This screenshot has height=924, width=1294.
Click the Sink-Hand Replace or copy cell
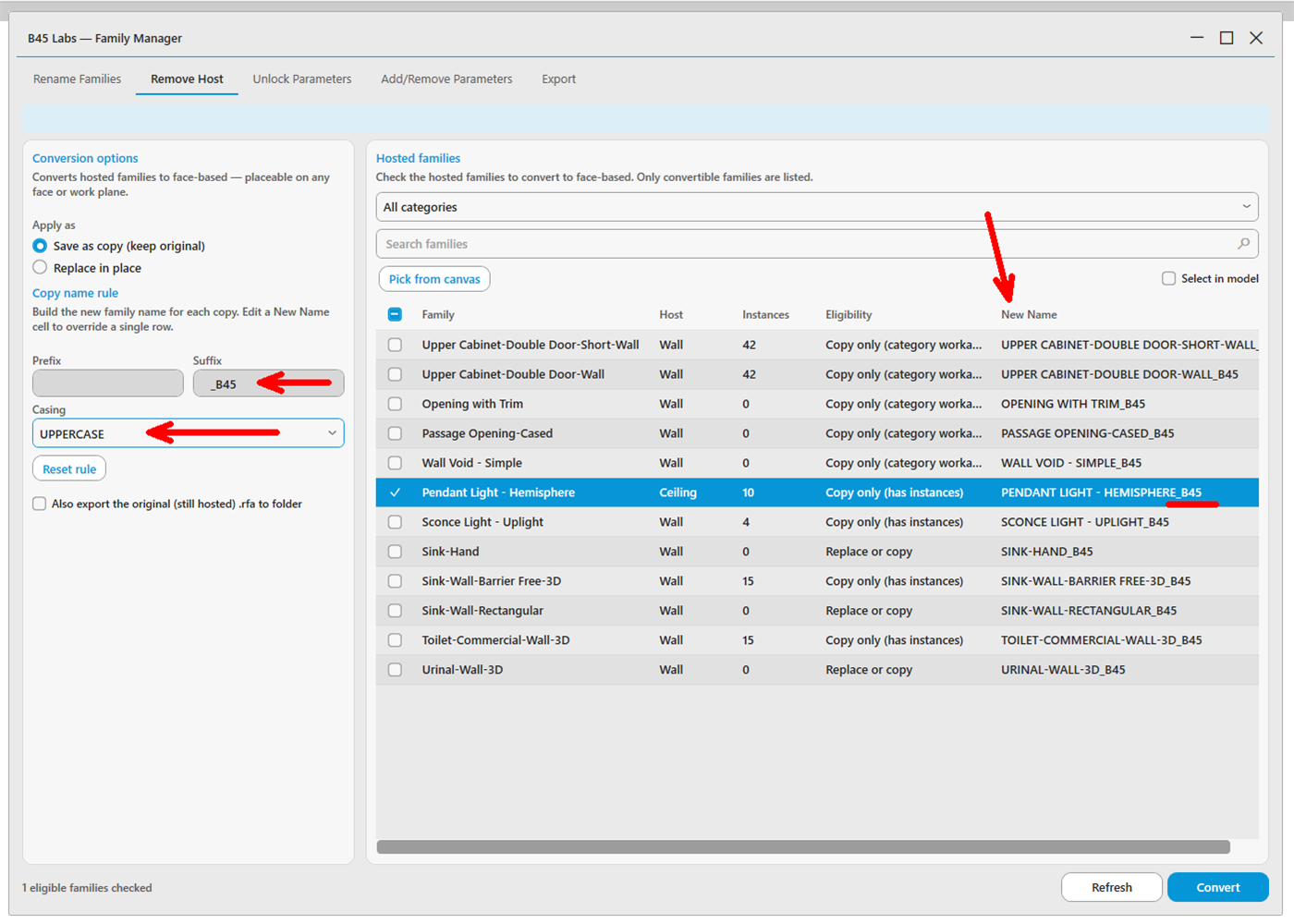(869, 552)
